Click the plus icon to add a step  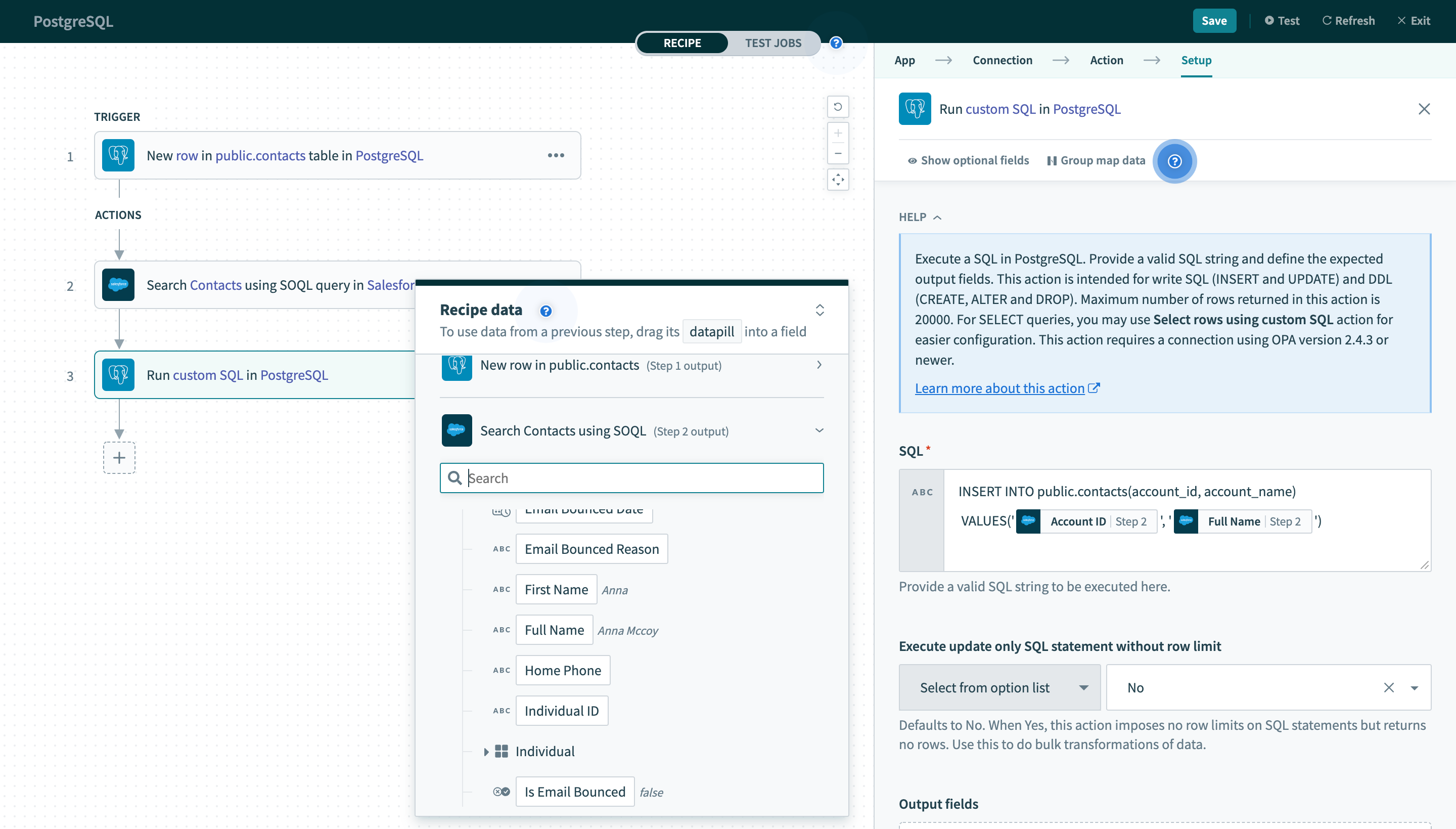(x=119, y=457)
